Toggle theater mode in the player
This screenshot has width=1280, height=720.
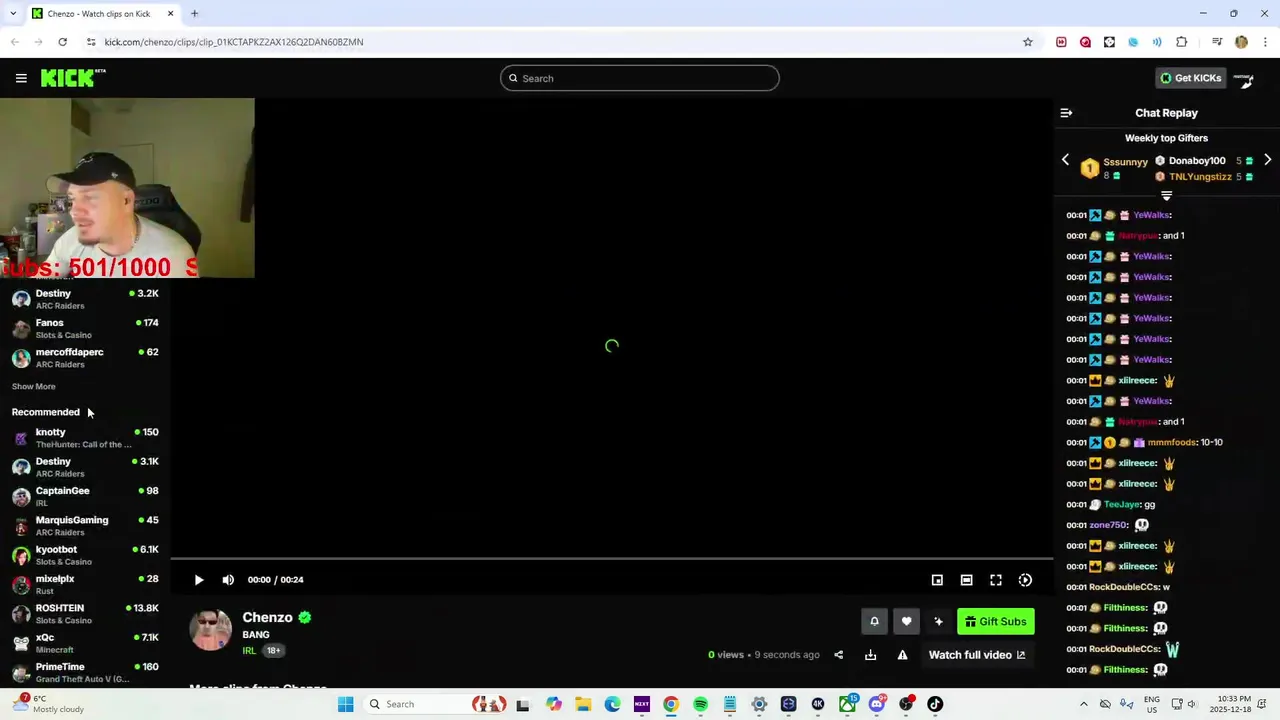966,580
